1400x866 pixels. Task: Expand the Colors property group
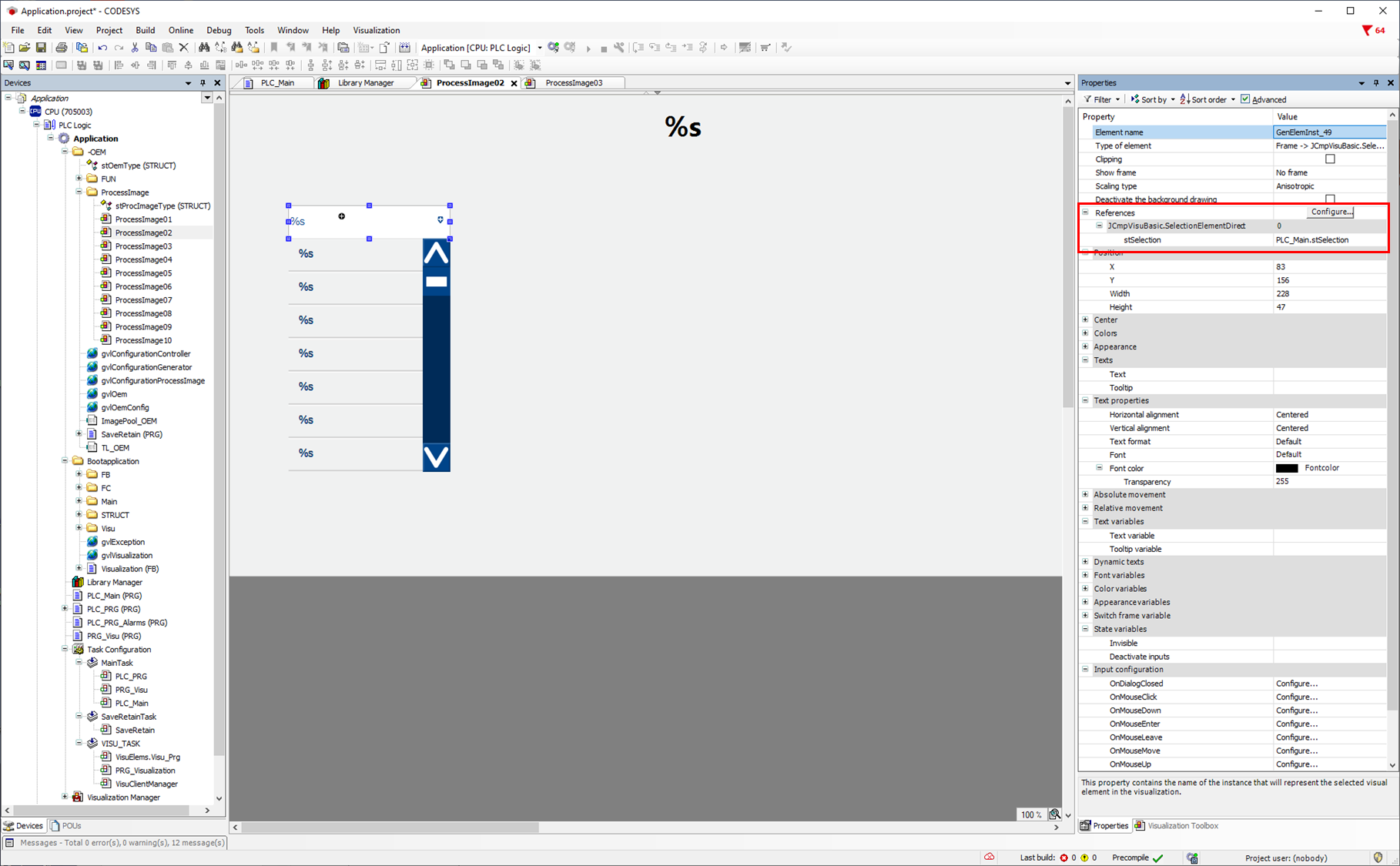[x=1086, y=333]
